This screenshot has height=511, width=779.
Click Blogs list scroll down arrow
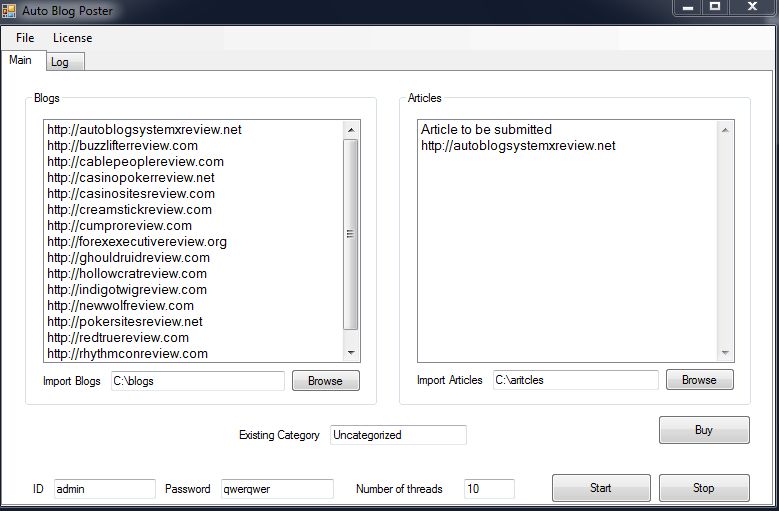pos(351,353)
